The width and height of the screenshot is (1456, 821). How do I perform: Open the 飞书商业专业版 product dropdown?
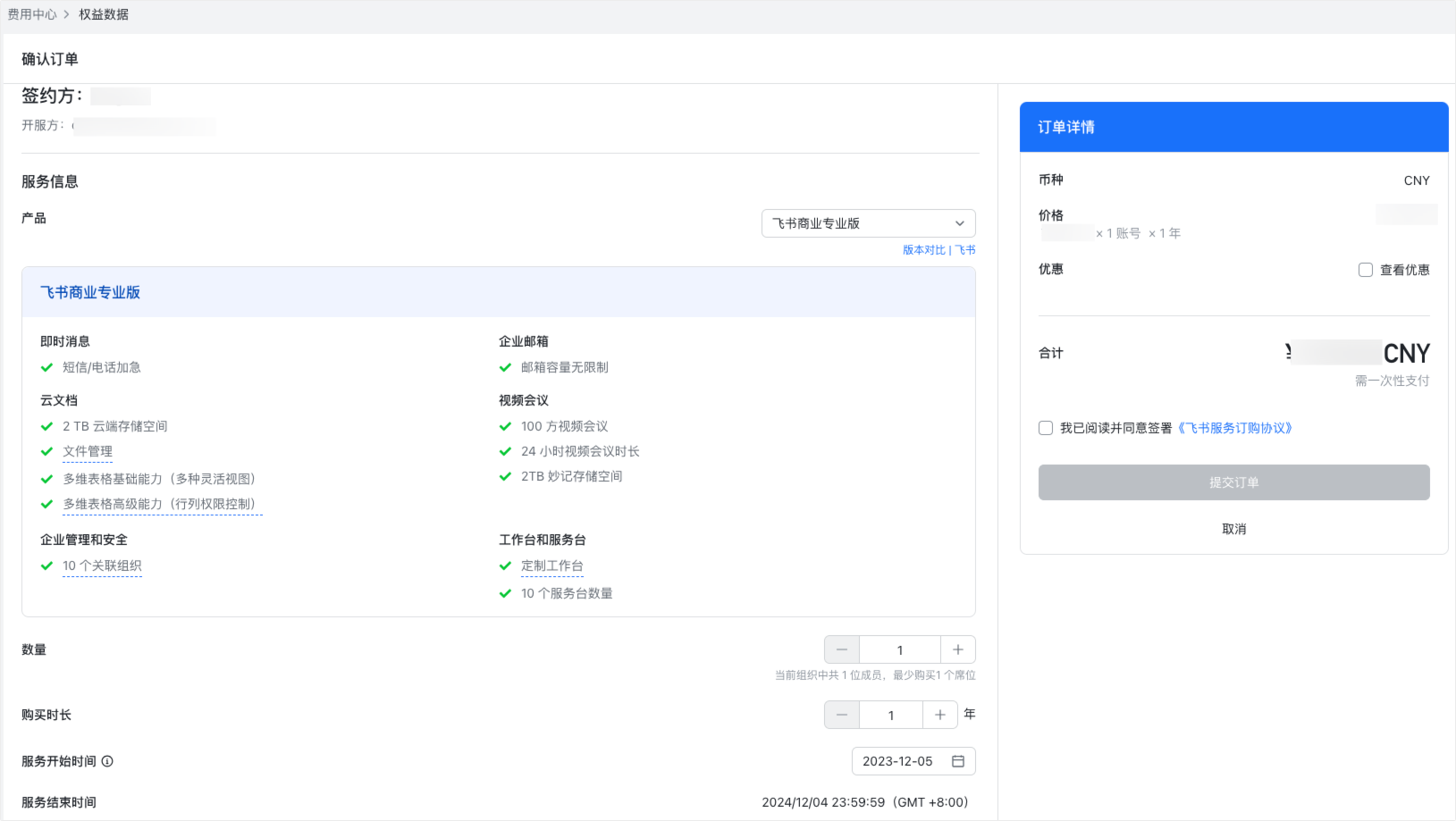coord(868,223)
